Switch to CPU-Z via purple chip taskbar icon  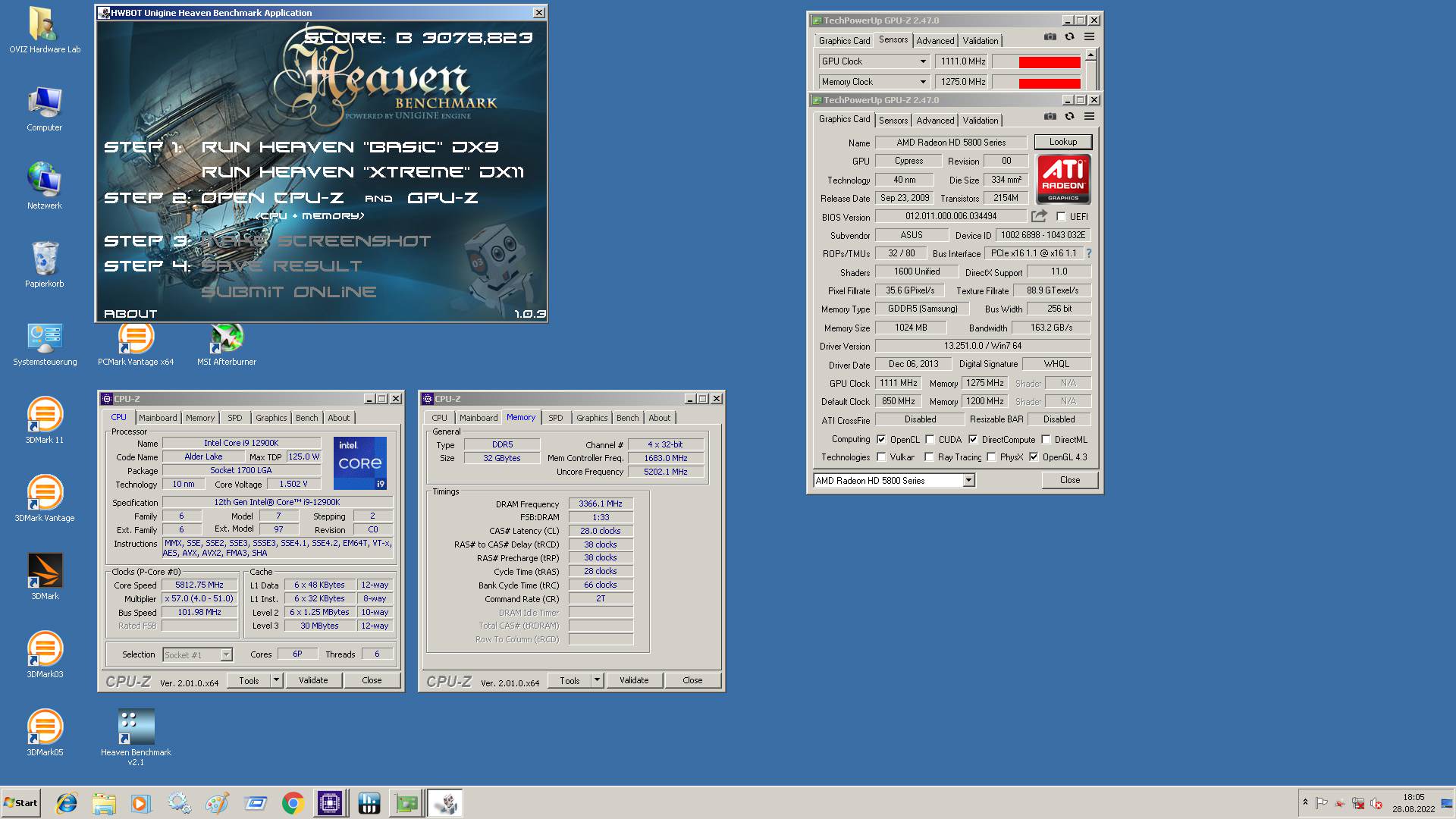pyautogui.click(x=330, y=803)
